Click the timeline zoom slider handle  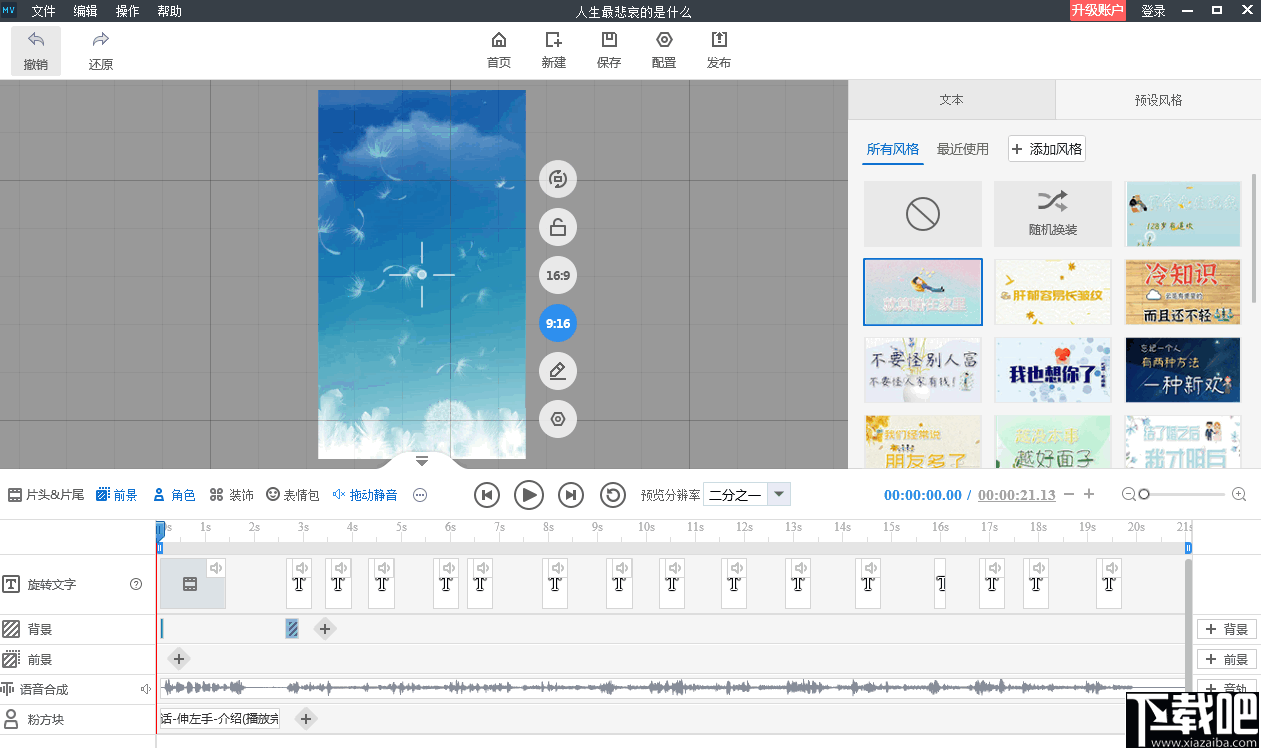(1144, 494)
